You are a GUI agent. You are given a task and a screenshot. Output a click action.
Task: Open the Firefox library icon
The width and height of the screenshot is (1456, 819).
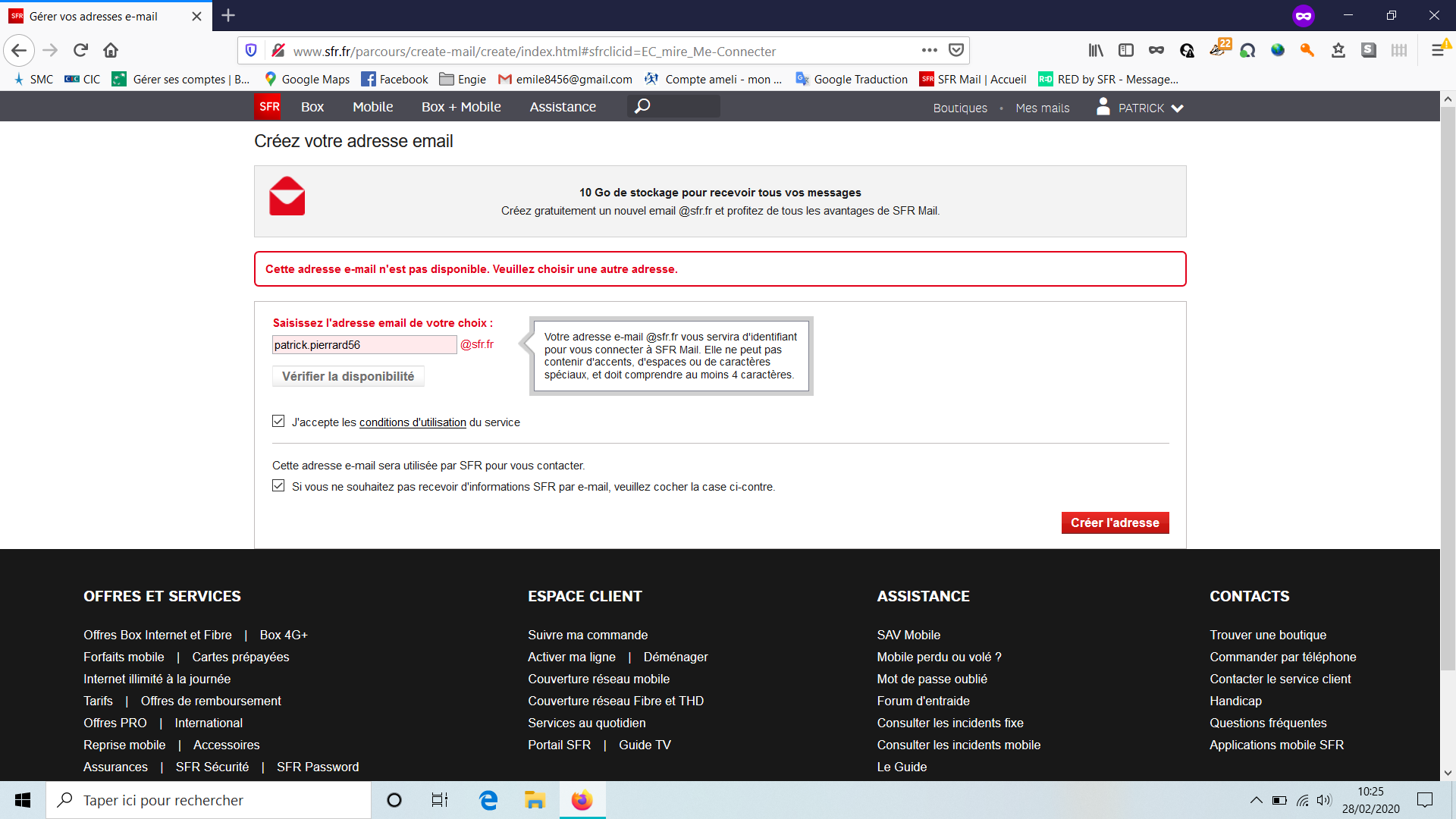click(x=1096, y=51)
